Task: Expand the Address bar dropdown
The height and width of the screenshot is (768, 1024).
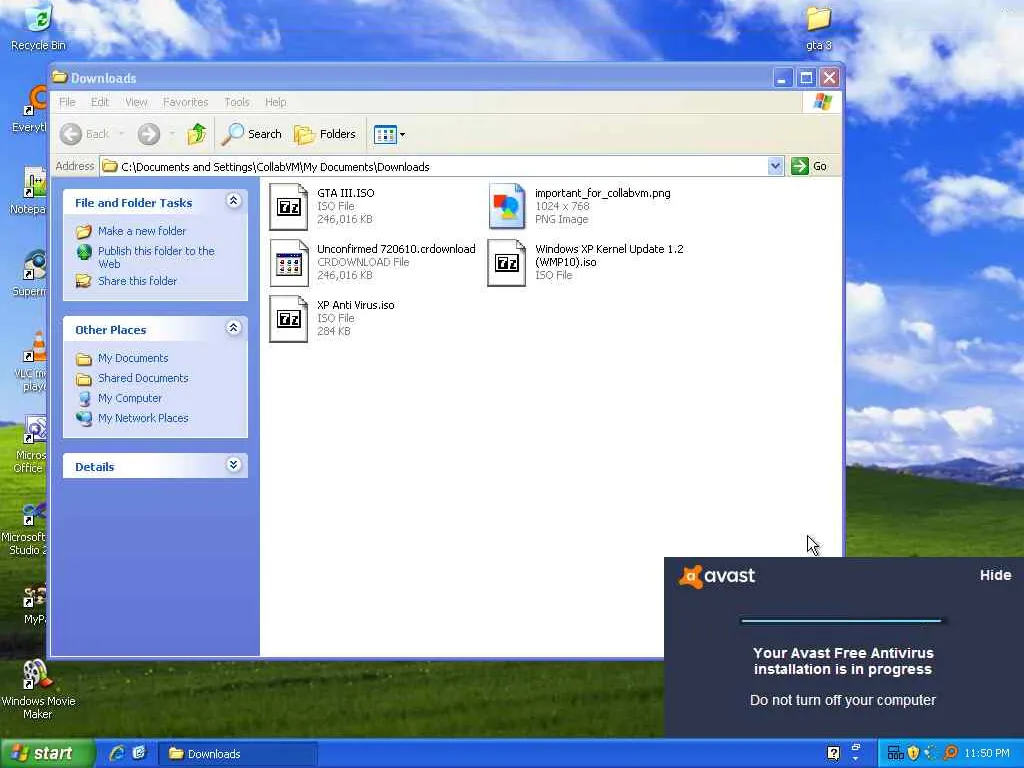Action: coord(775,166)
